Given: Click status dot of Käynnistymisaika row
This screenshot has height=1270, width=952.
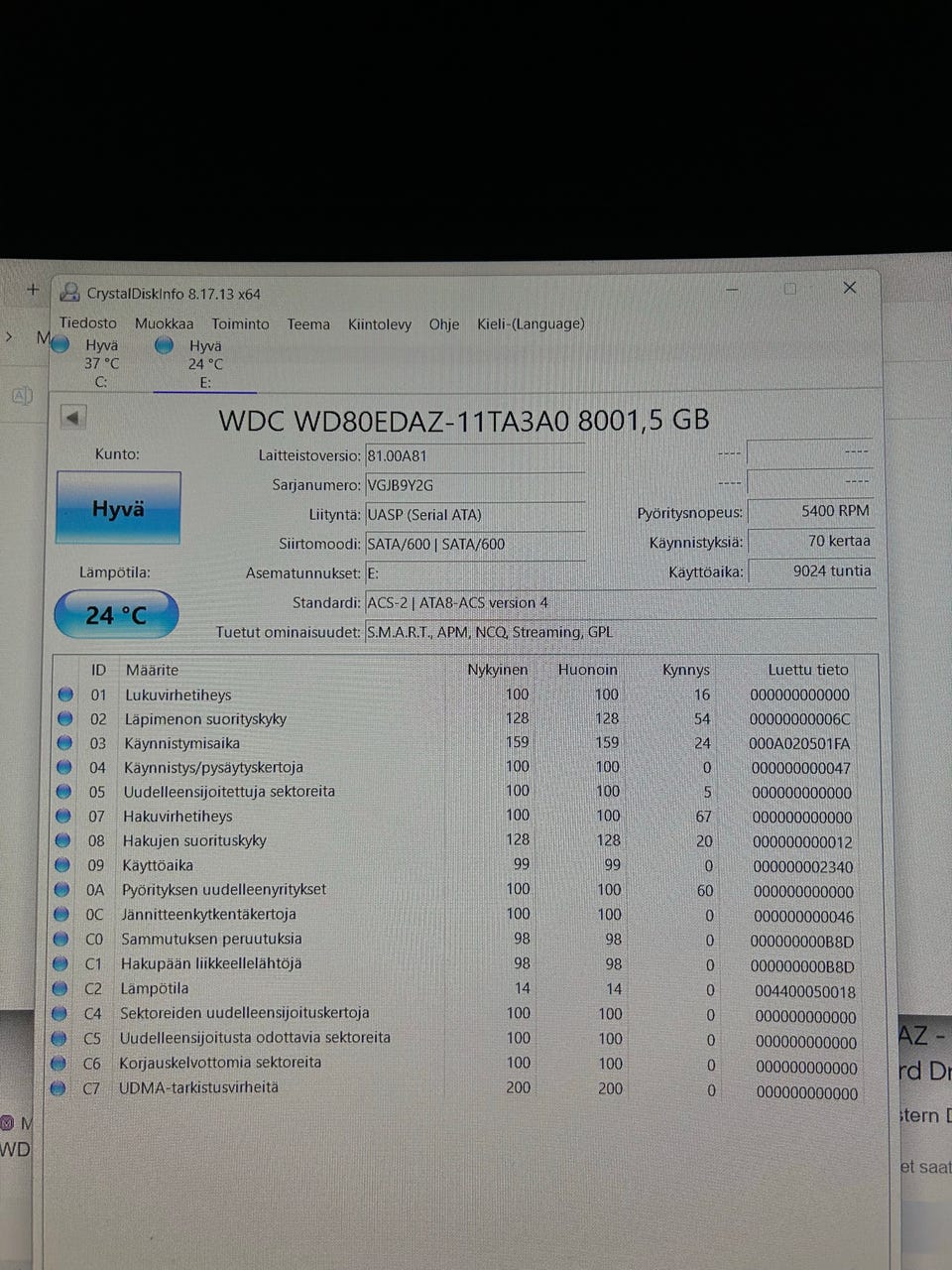Looking at the screenshot, I should (65, 742).
